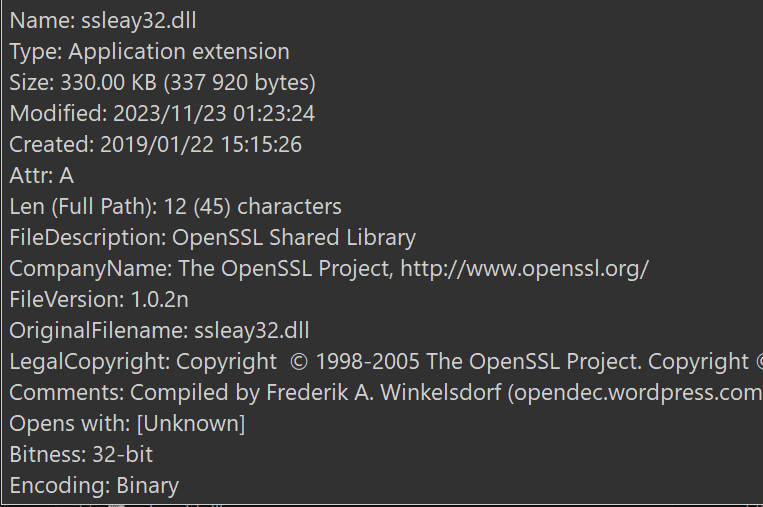Click the Created date 2019/01/22 line
Screen dimensions: 763x507
[x=155, y=144]
